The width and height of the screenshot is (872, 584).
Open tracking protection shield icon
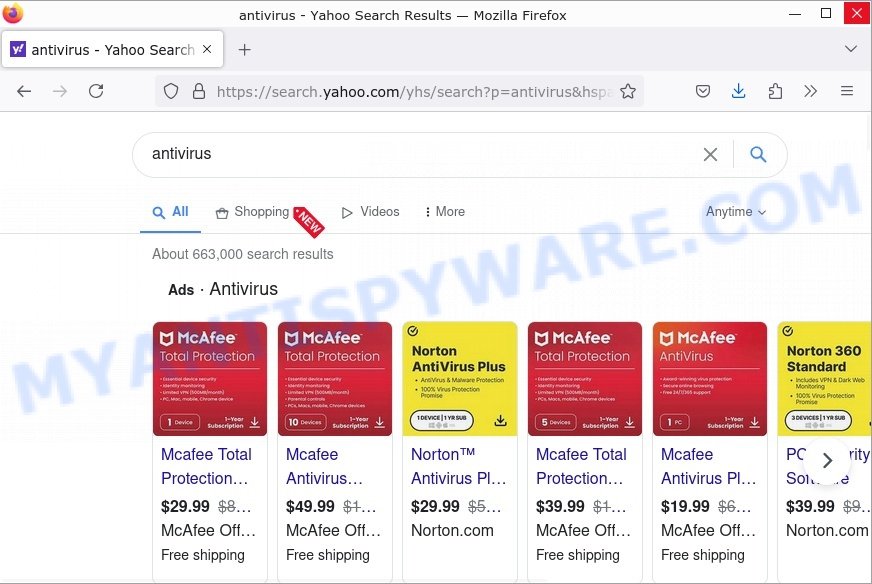pos(171,91)
